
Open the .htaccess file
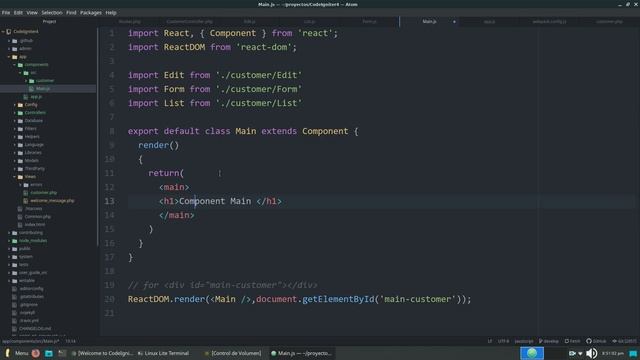pyautogui.click(x=33, y=209)
